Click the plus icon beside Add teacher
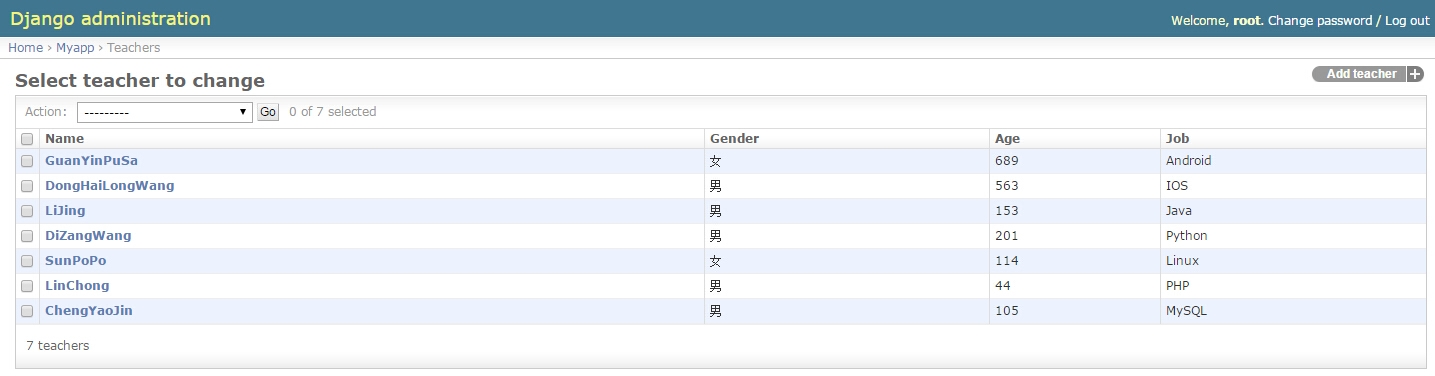Image resolution: width=1435 pixels, height=376 pixels. 1415,74
